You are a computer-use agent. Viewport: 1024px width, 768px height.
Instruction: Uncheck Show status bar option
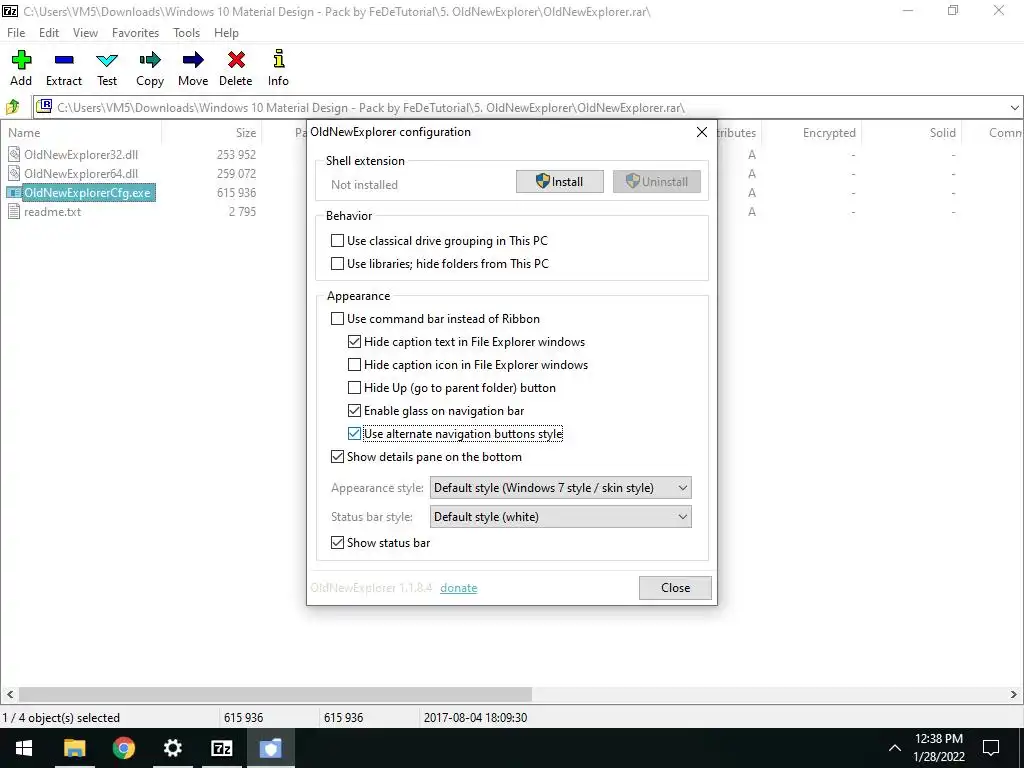point(338,543)
